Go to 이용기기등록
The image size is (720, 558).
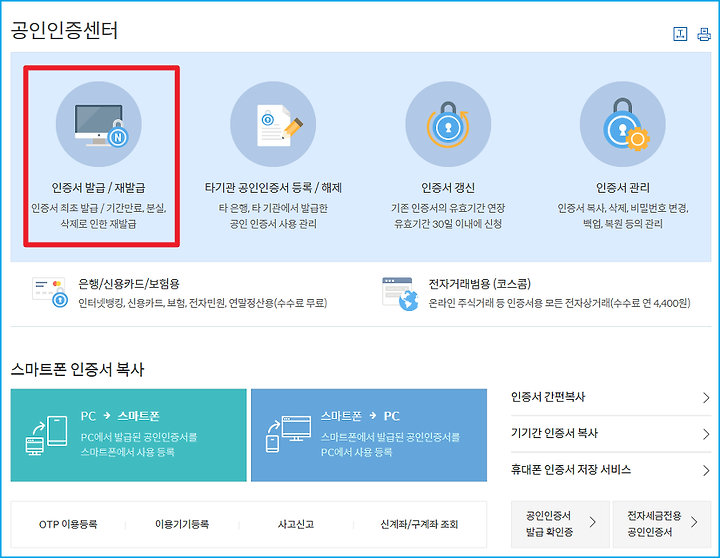coord(182,524)
